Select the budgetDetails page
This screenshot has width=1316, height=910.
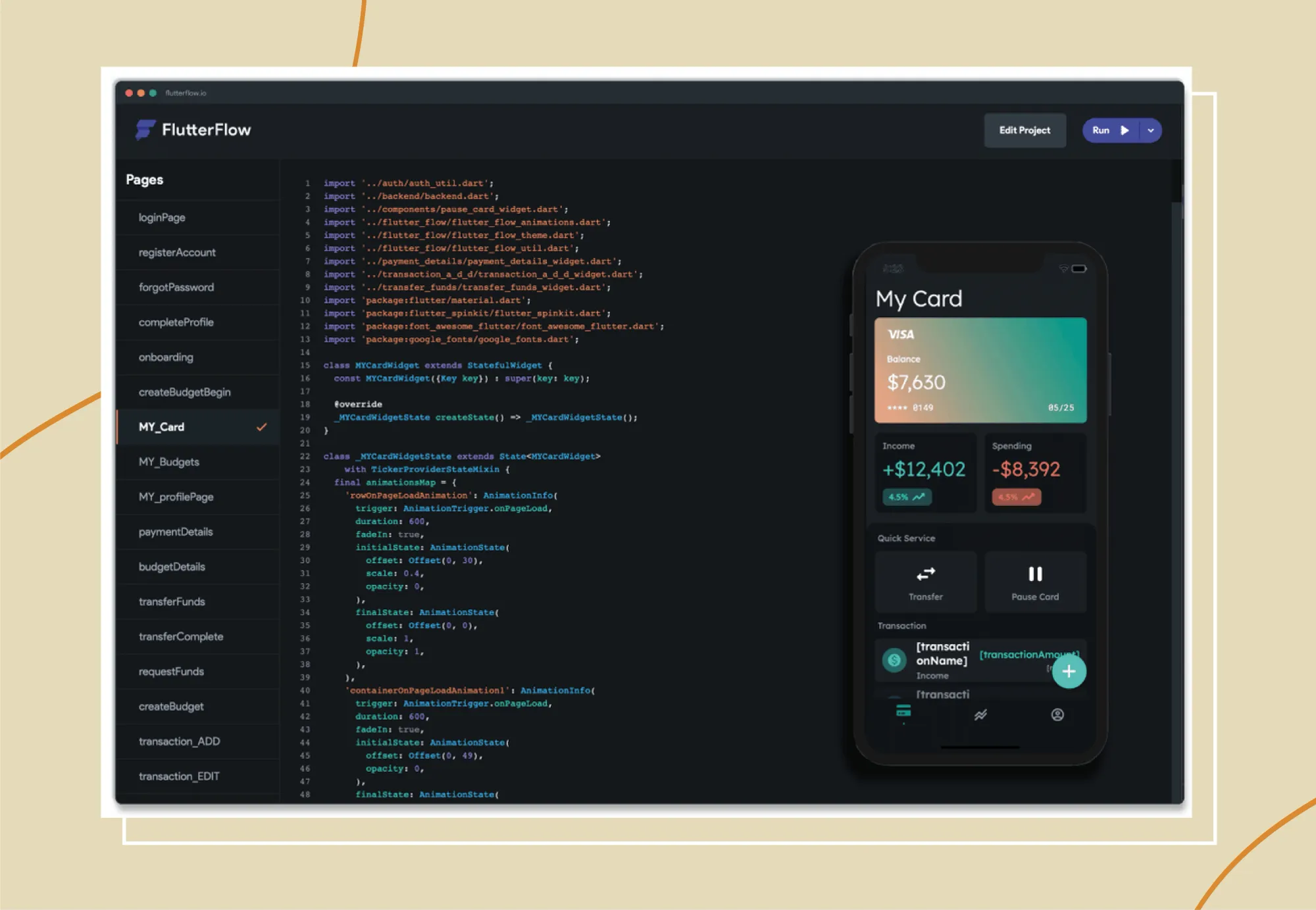coord(197,567)
